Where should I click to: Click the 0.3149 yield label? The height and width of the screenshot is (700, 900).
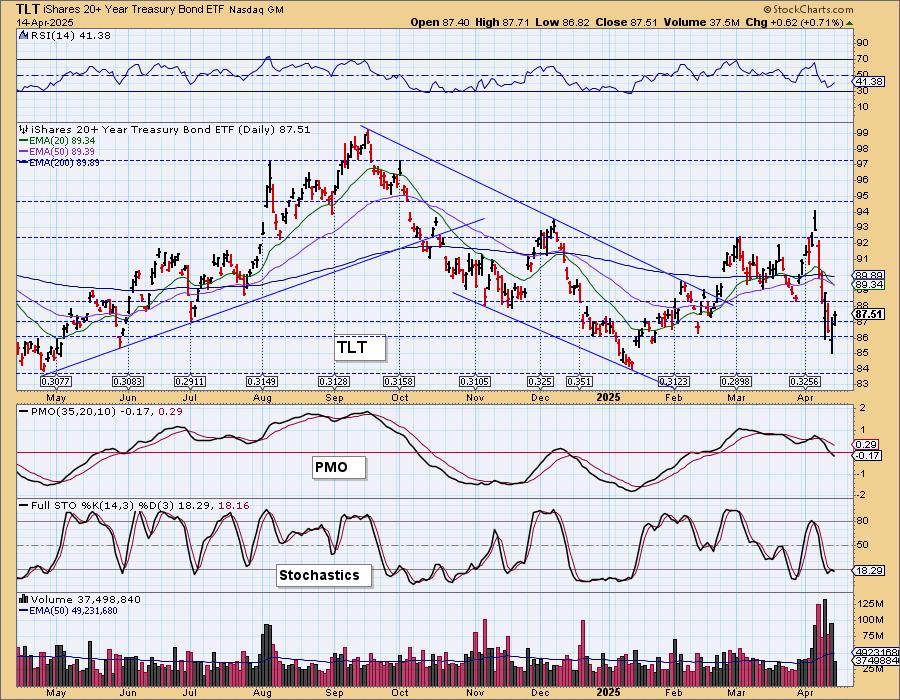pos(262,381)
